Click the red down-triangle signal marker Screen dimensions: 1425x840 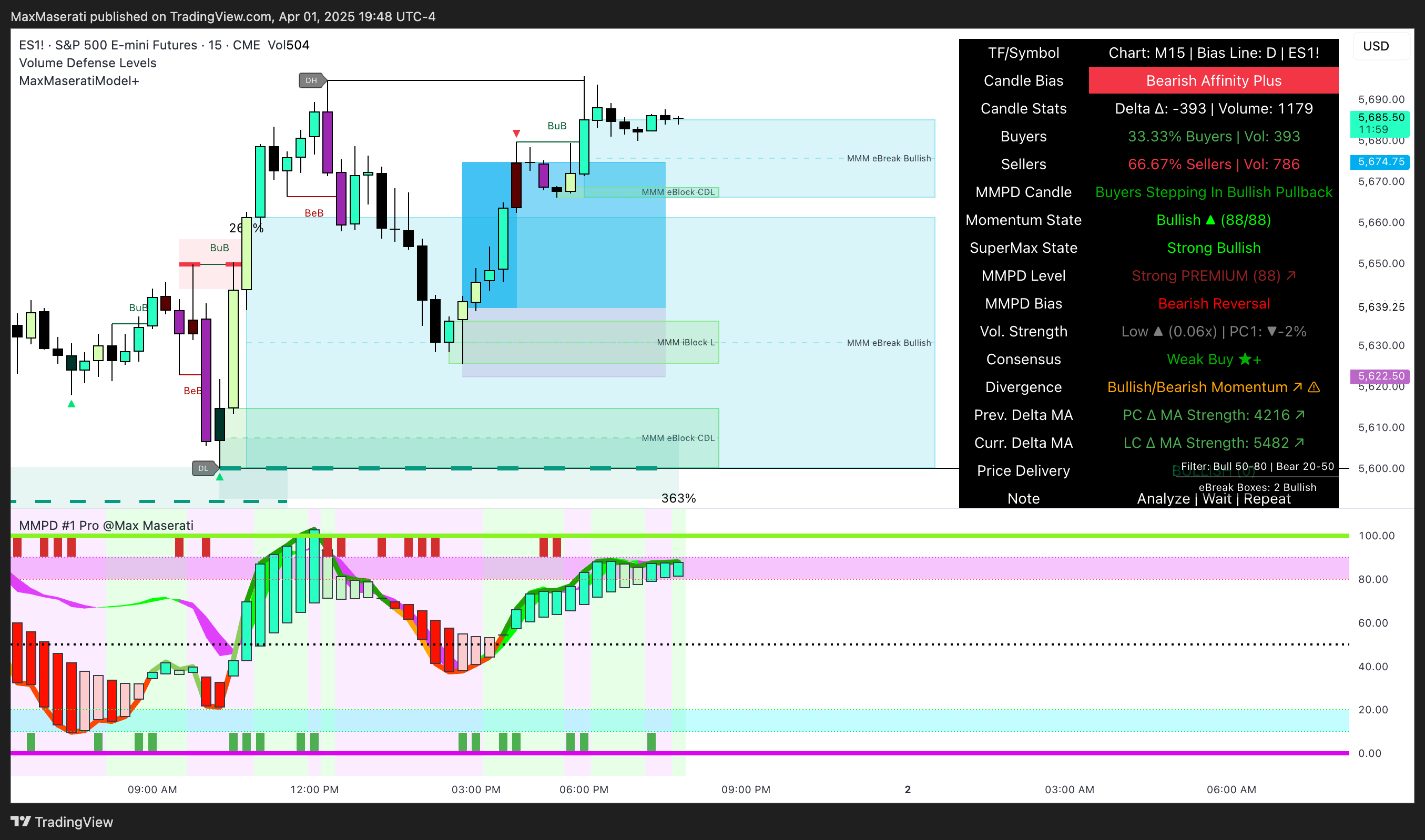click(516, 134)
